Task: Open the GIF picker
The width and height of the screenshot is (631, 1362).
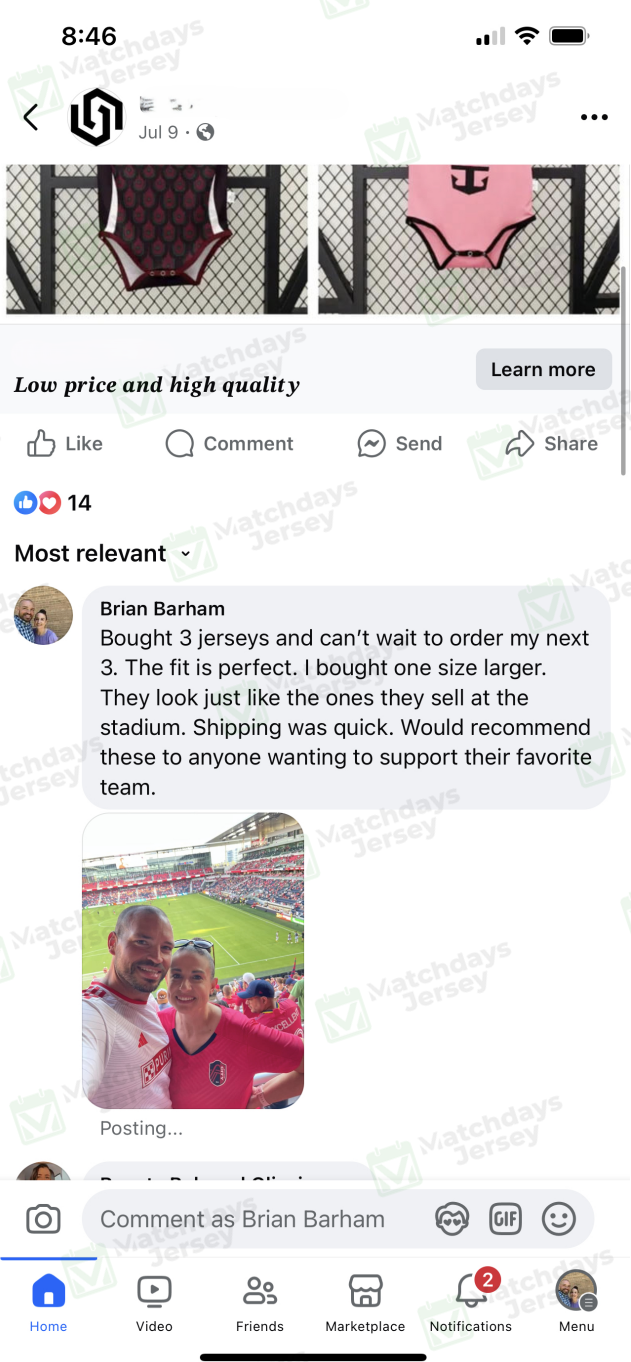Action: point(505,1219)
